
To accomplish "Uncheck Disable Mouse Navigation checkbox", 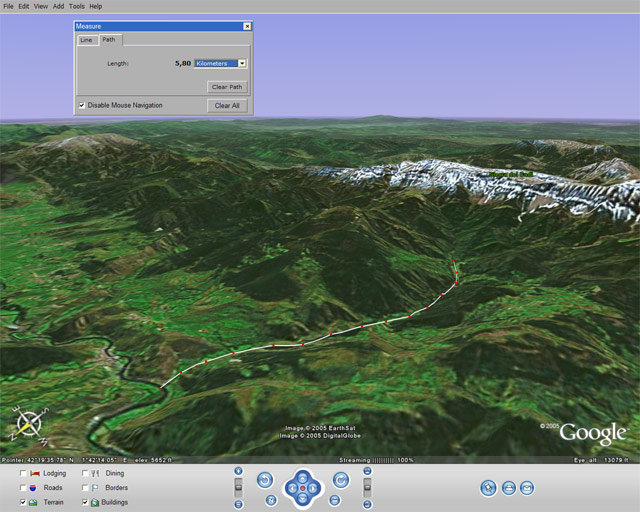I will tap(81, 105).
